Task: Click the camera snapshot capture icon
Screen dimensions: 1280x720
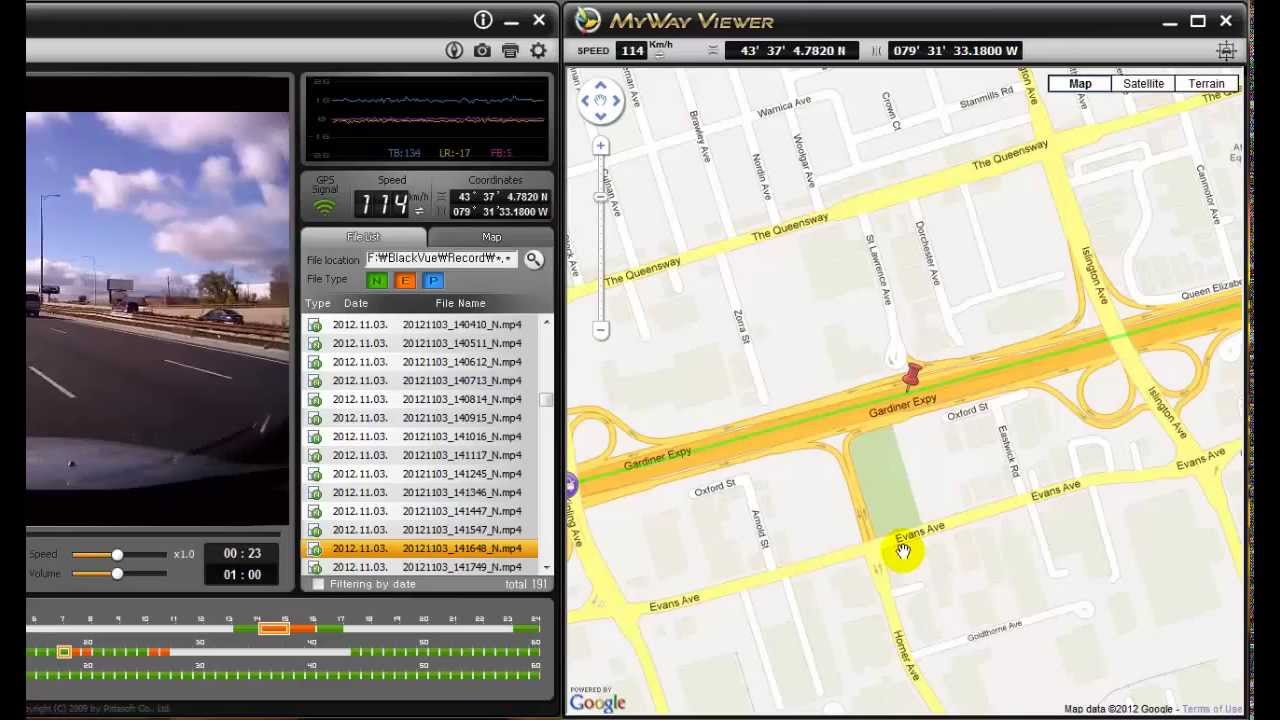Action: 482,50
